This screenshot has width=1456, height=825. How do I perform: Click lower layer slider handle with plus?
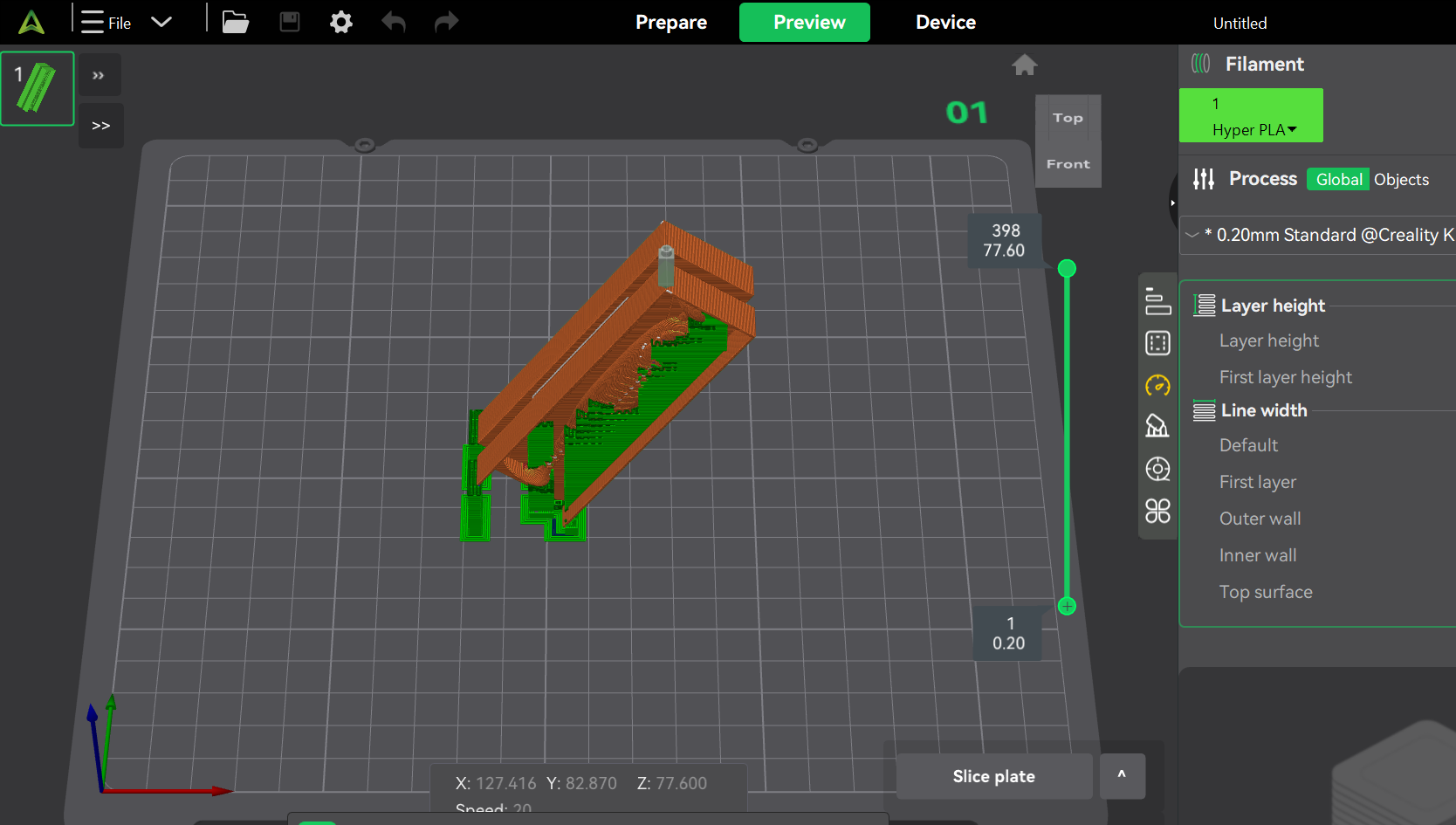[1067, 606]
